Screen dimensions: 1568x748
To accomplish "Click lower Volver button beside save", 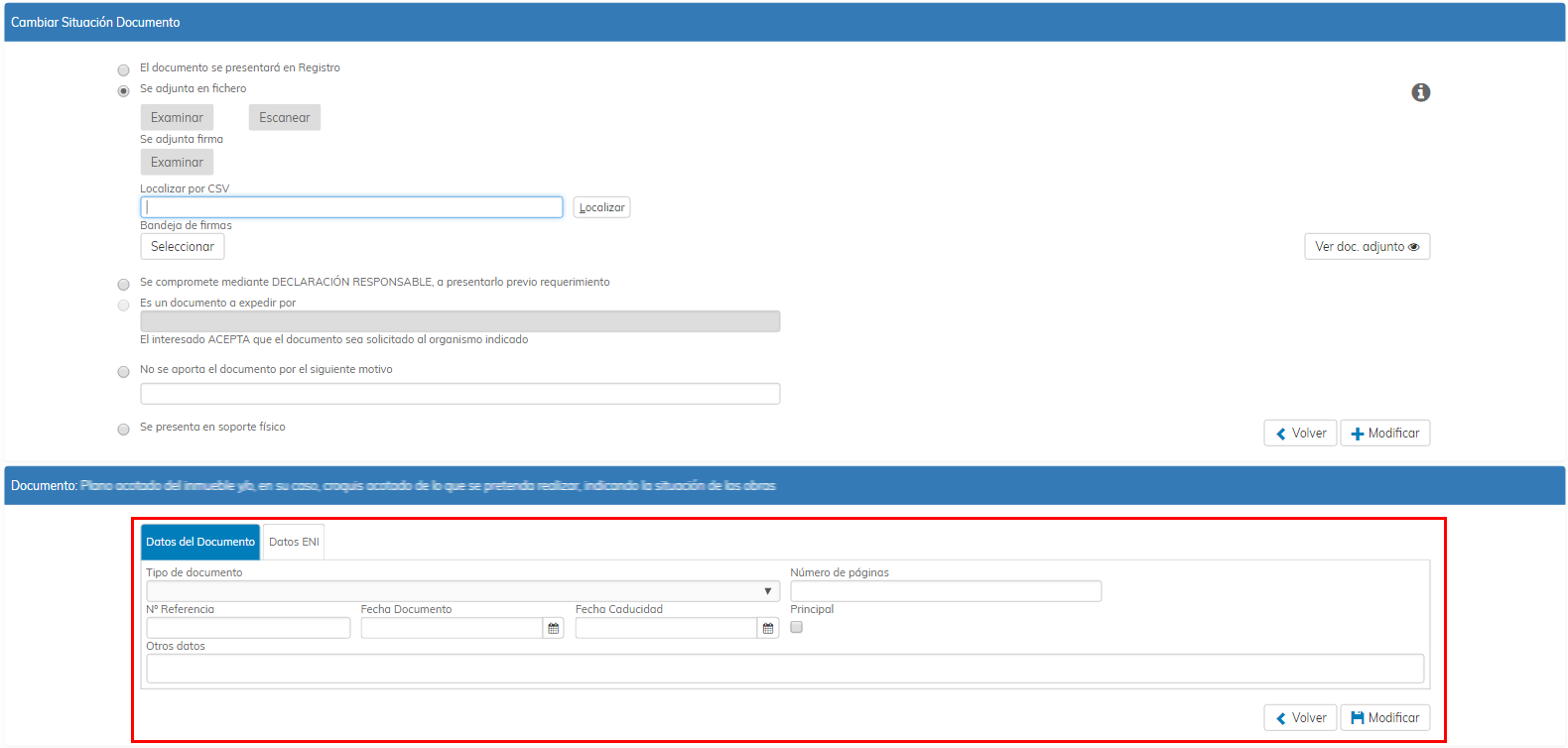I will [1300, 717].
